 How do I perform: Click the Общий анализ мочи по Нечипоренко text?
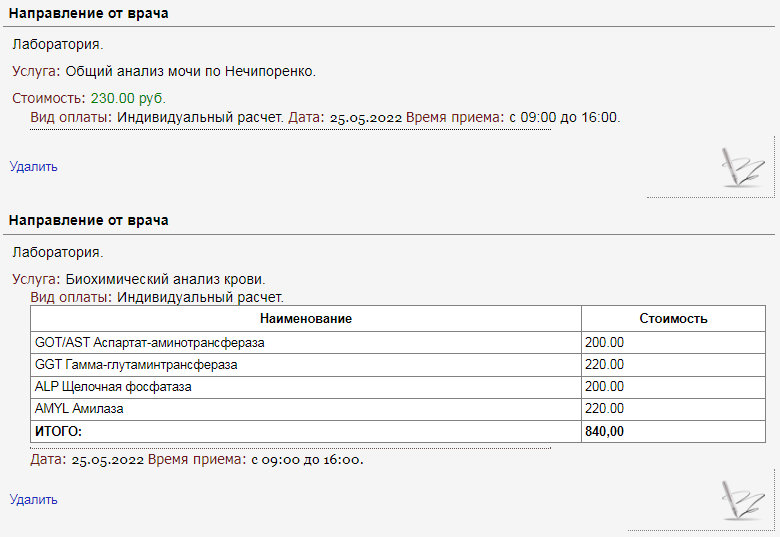click(190, 71)
